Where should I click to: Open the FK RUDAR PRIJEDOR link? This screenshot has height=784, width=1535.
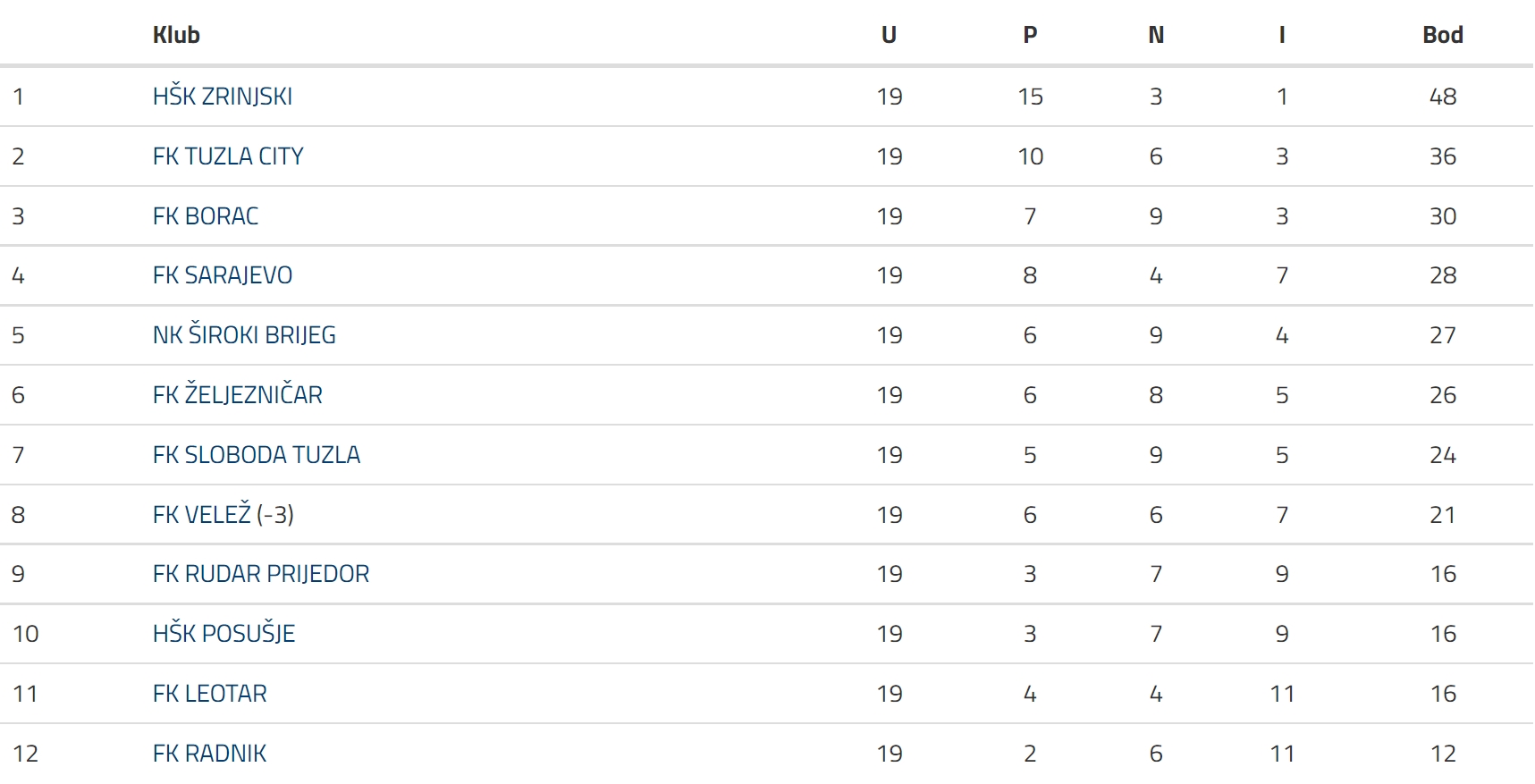[260, 574]
